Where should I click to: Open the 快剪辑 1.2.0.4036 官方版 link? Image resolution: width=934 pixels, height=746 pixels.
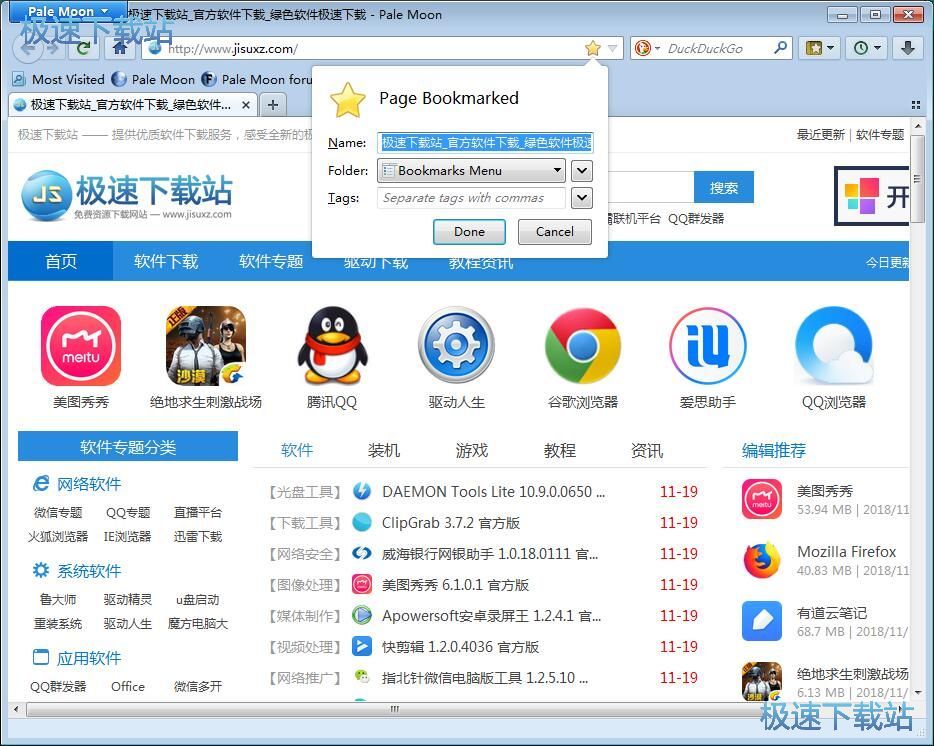(x=460, y=646)
